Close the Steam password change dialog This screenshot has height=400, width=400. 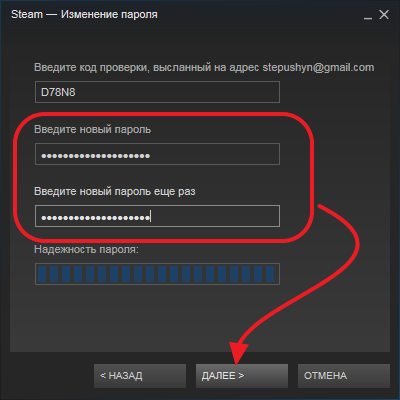384,14
